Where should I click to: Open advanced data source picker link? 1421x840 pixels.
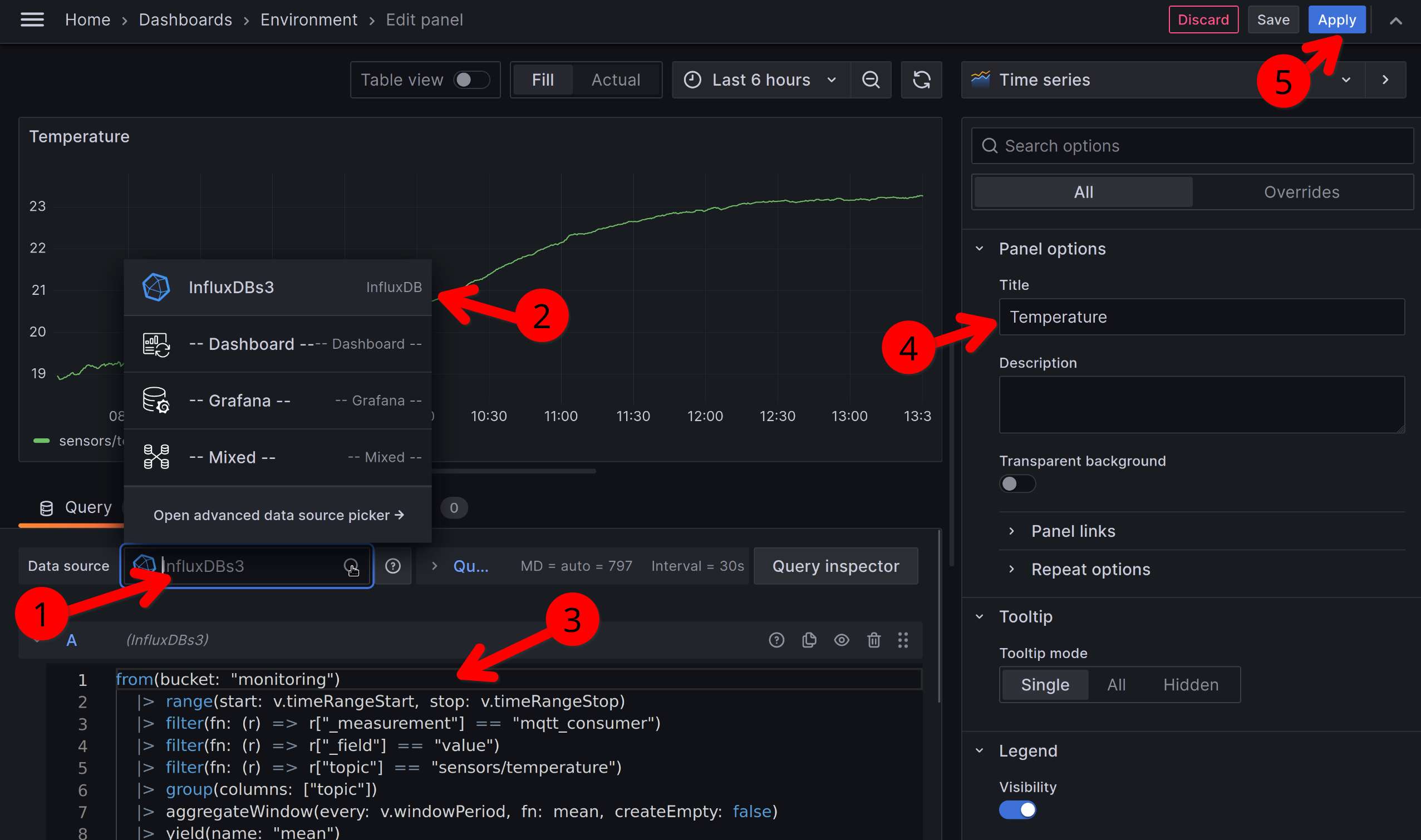pyautogui.click(x=278, y=515)
